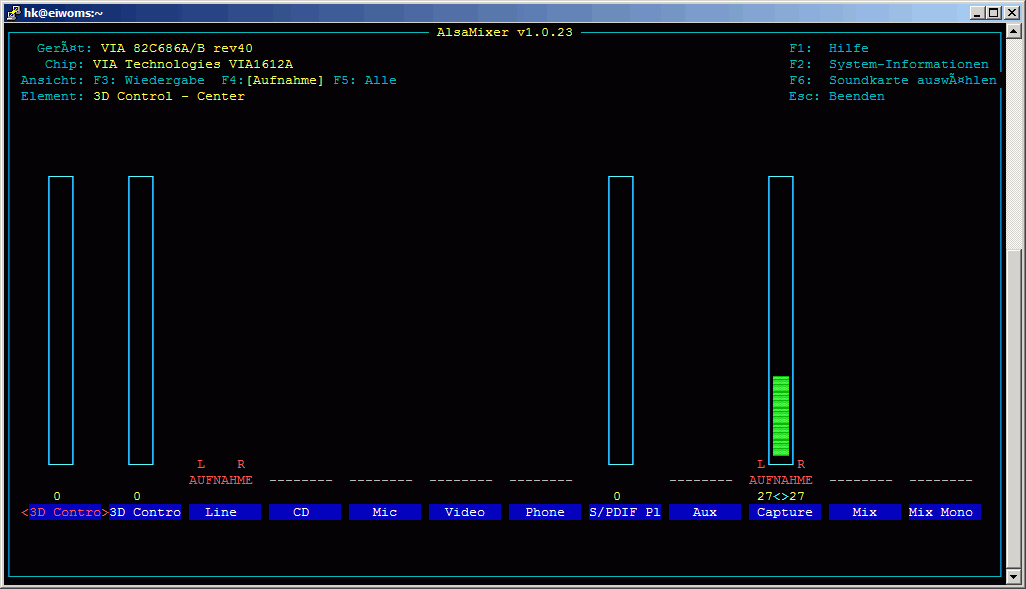Toggle Capture AUFNAHME record indicator
This screenshot has width=1026, height=589.
click(781, 480)
